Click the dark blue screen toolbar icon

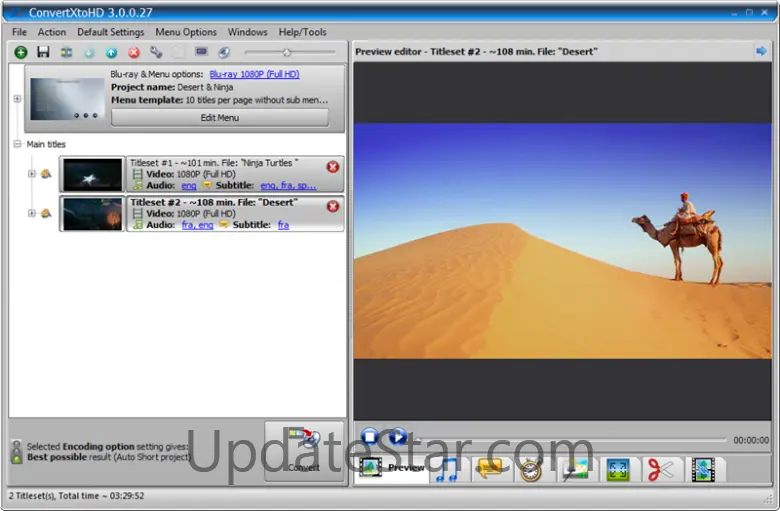tap(201, 52)
